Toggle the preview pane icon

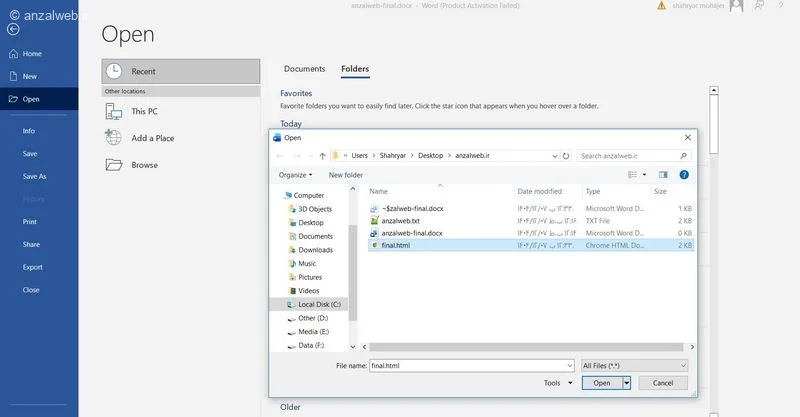(x=663, y=175)
